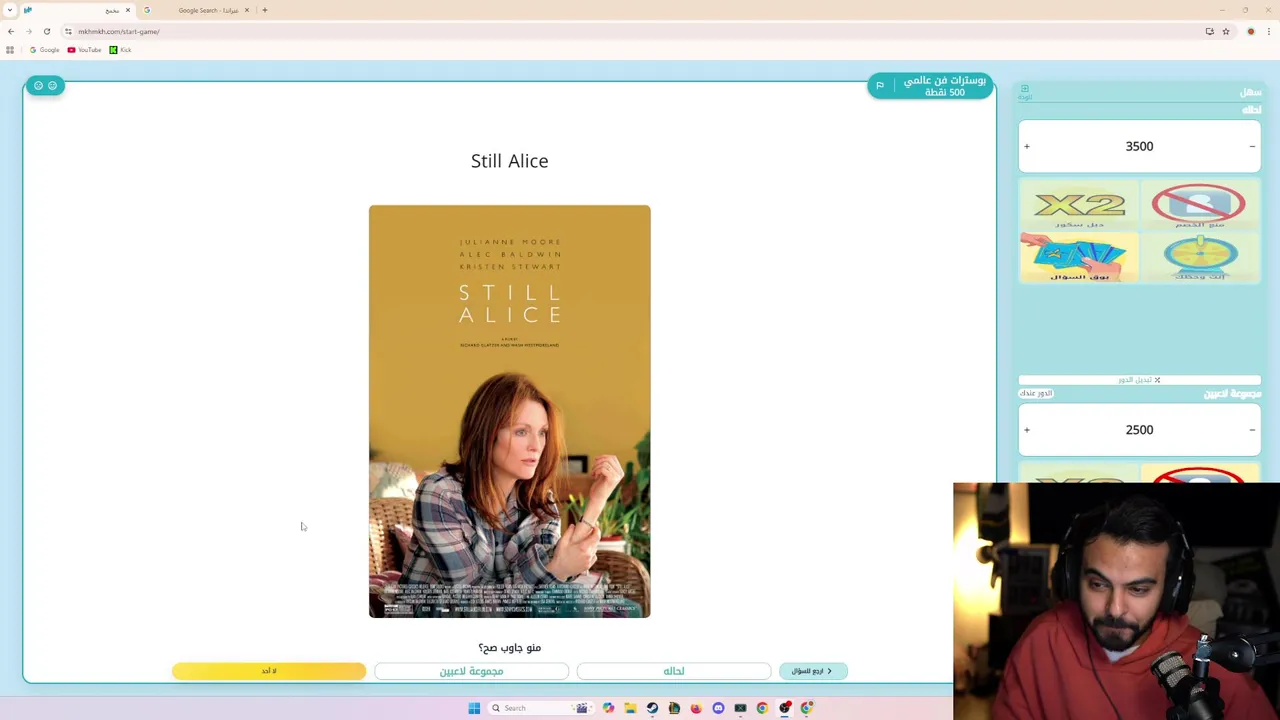Open File Explorer from the taskbar
Screen dimensions: 1280x720
630,708
